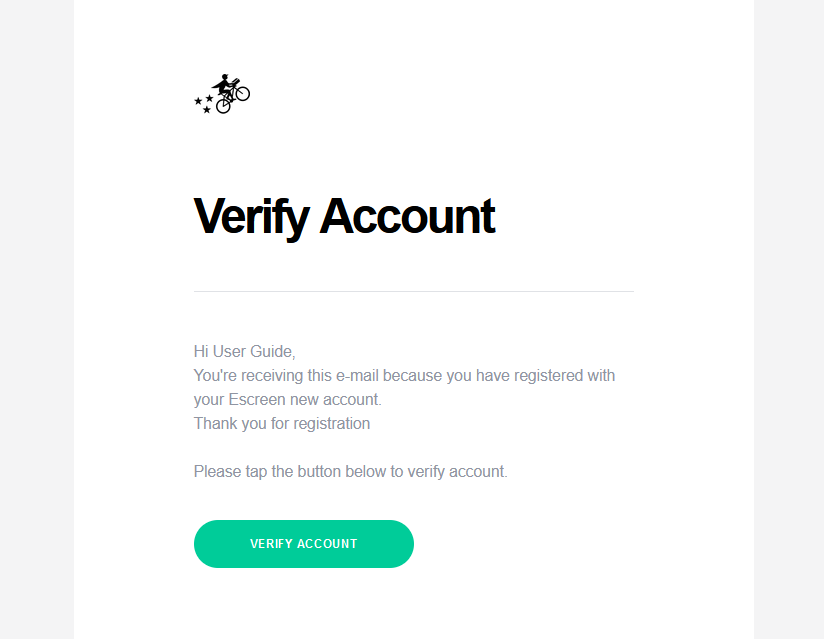Click the word "Verify" in the large heading
Image resolution: width=824 pixels, height=639 pixels.
(x=250, y=216)
